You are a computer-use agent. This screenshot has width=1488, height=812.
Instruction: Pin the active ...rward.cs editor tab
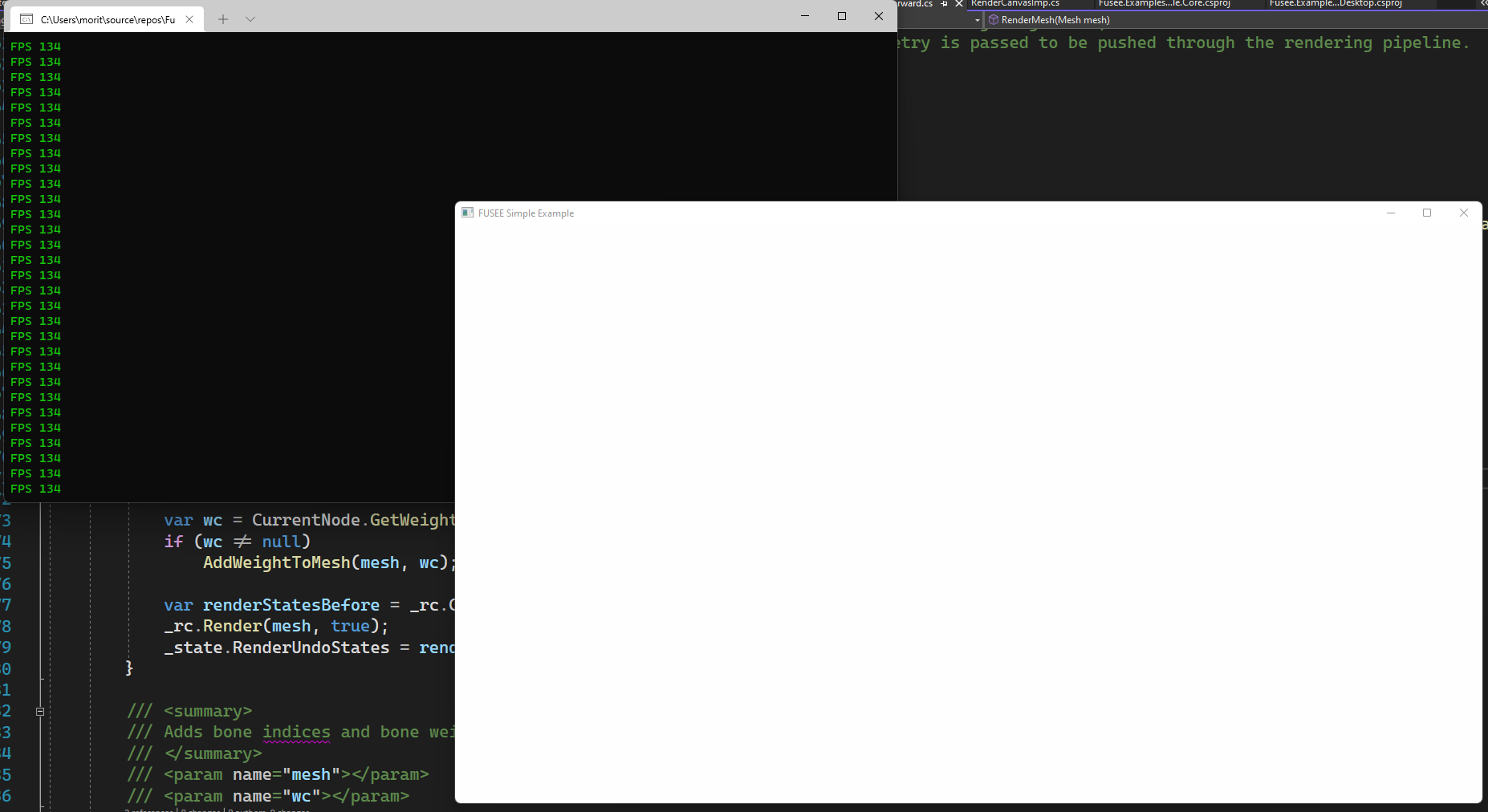[945, 4]
